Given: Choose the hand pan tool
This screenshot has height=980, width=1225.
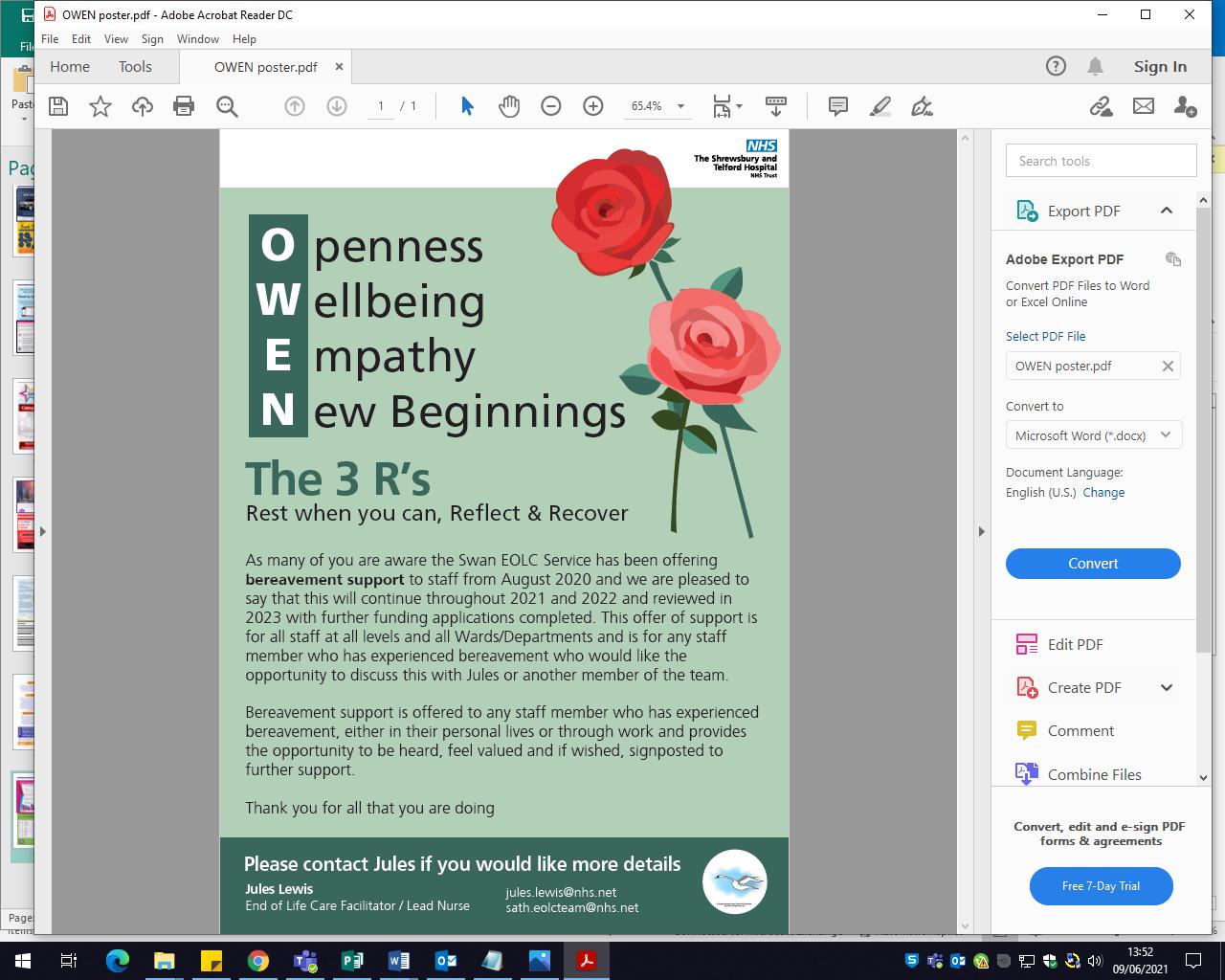Looking at the screenshot, I should pyautogui.click(x=509, y=106).
